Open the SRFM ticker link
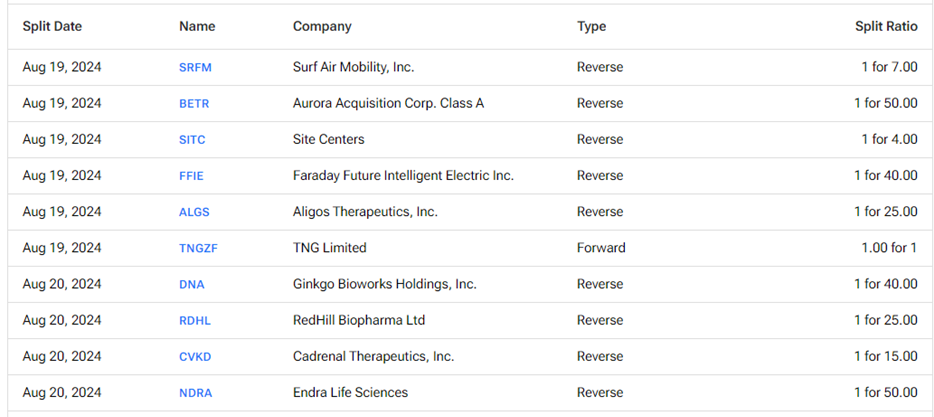934x417 pixels. coord(195,68)
